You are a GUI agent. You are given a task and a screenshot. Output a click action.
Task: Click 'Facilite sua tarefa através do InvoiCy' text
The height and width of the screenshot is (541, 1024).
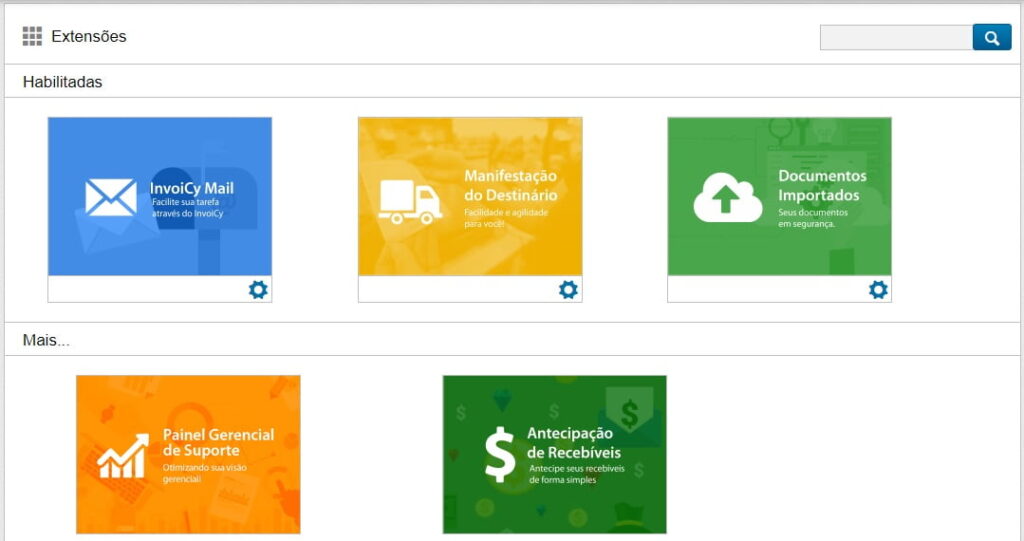tap(187, 208)
